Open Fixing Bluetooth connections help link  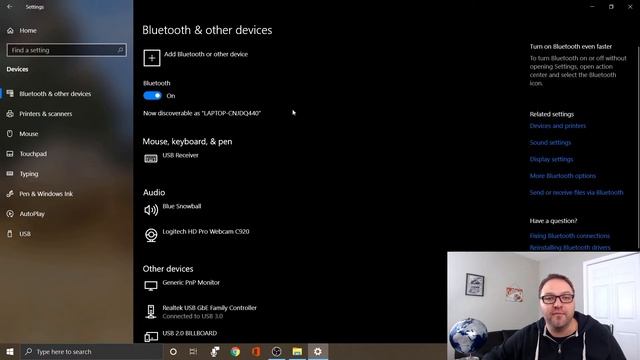[x=569, y=236]
